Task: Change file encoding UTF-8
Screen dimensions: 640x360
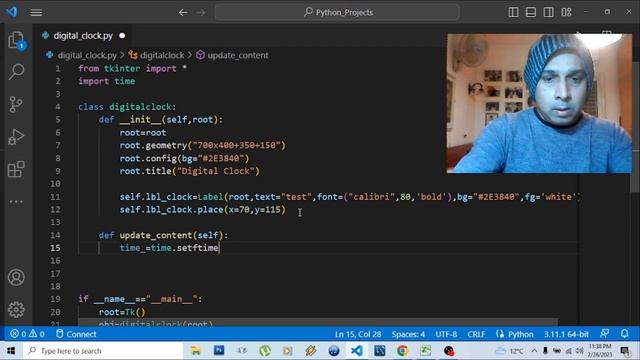Action: pos(446,334)
